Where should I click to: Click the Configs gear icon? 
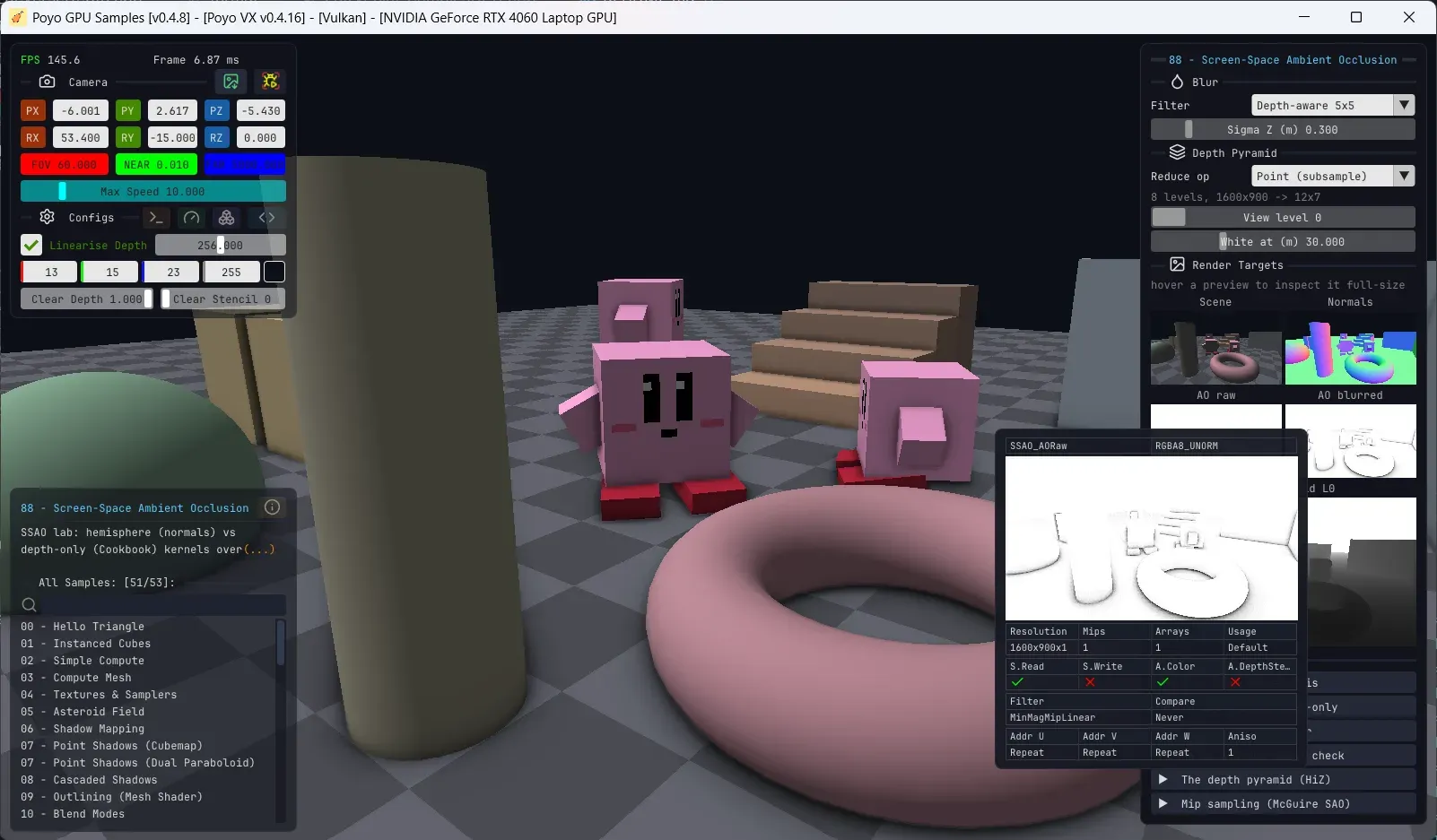pyautogui.click(x=48, y=217)
